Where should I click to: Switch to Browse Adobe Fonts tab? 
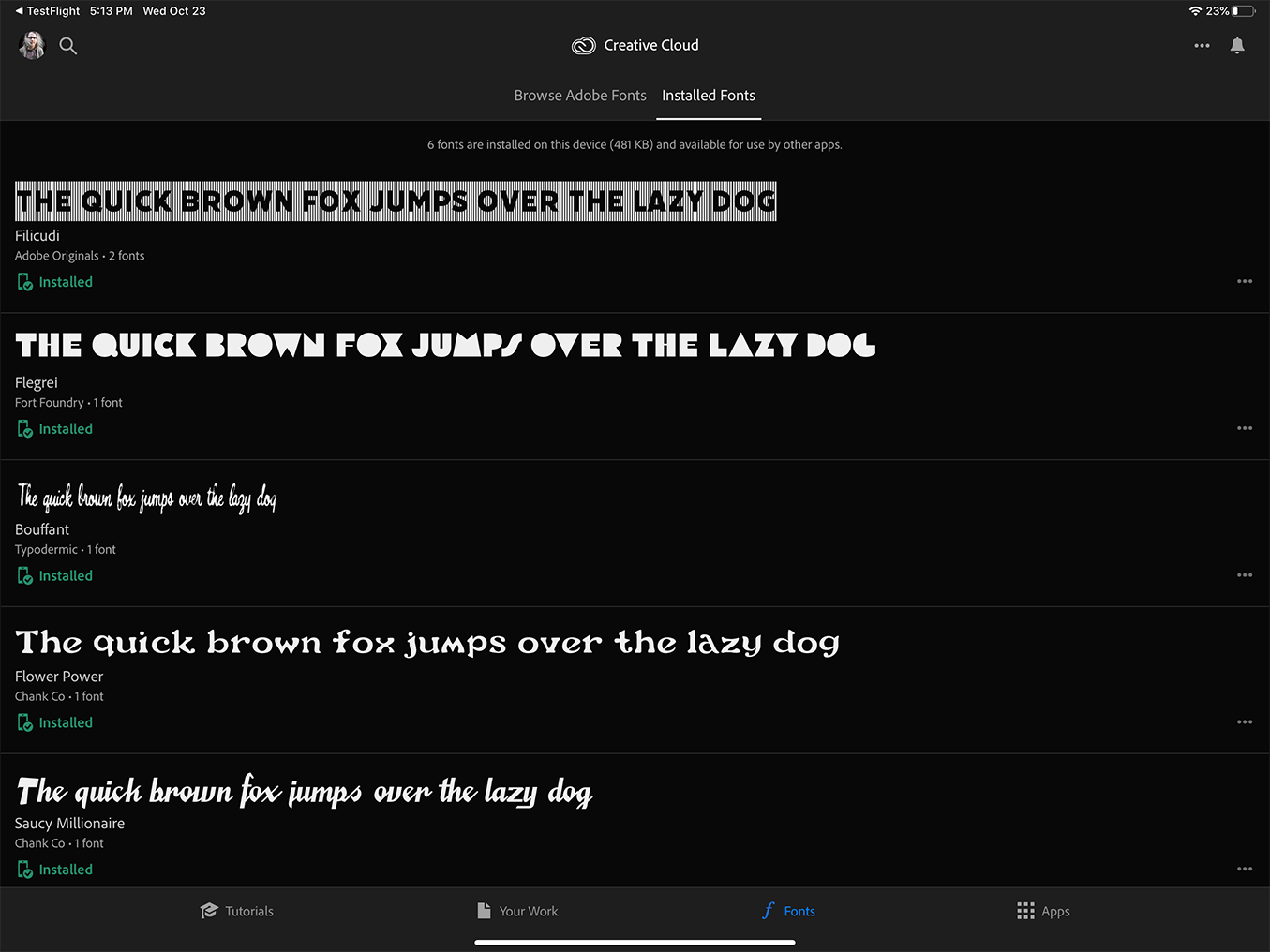580,96
